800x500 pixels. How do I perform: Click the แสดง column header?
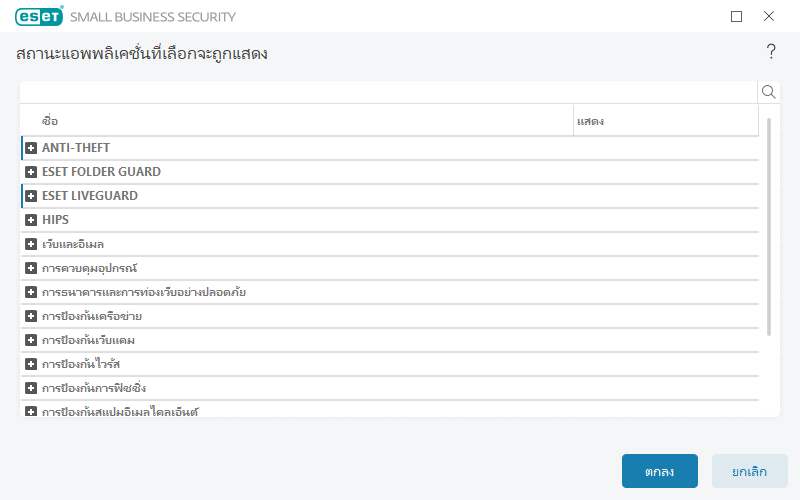[665, 121]
